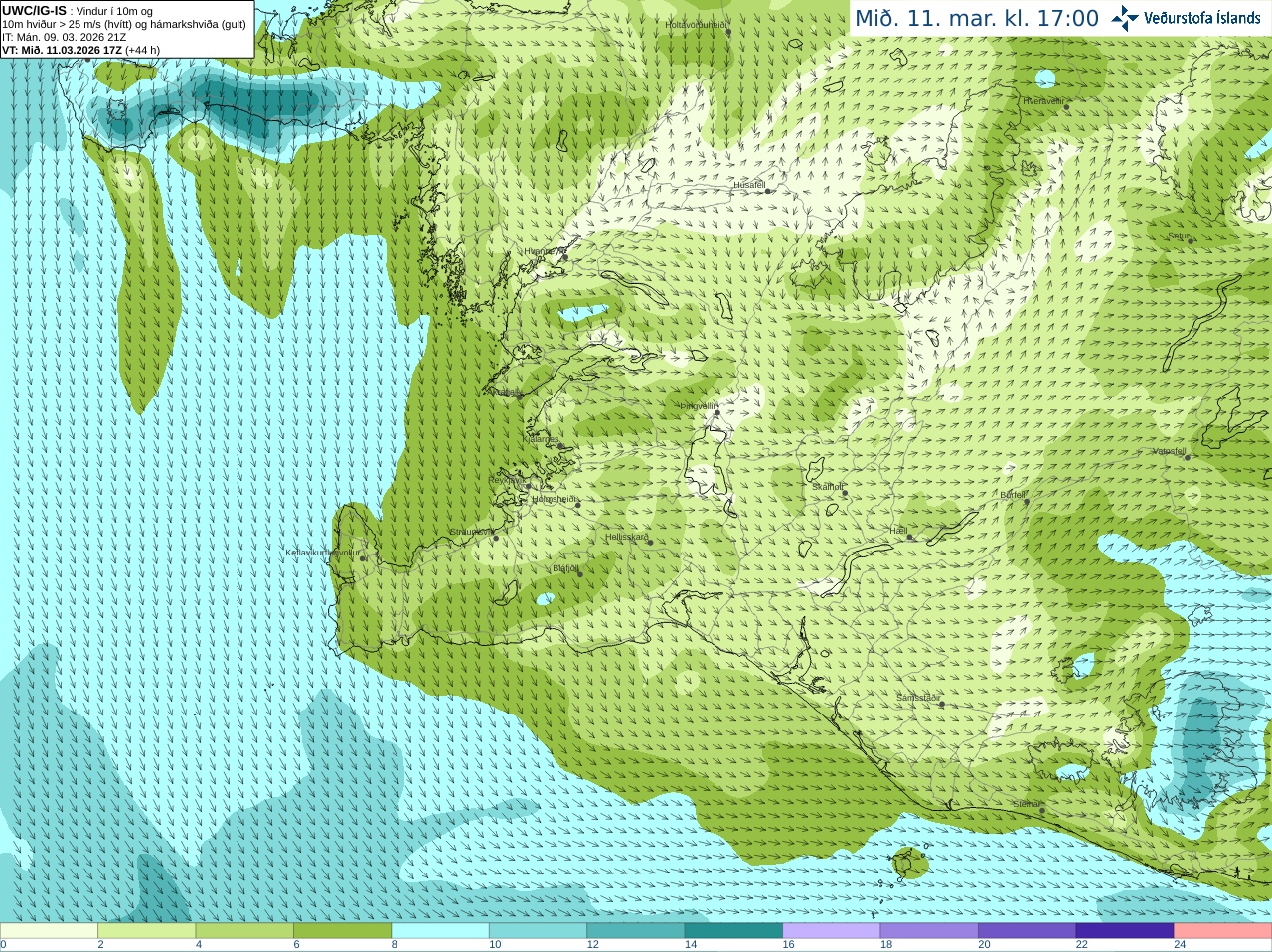This screenshot has height=952, width=1272.
Task: Click the 'VT: Mið. 11.03.2026 17Z (+44 h)' line
Action: (80, 50)
